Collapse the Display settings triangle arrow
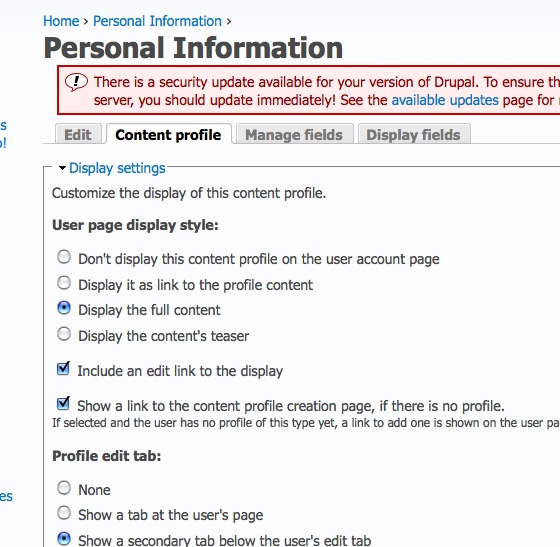The image size is (560, 547). click(x=62, y=168)
